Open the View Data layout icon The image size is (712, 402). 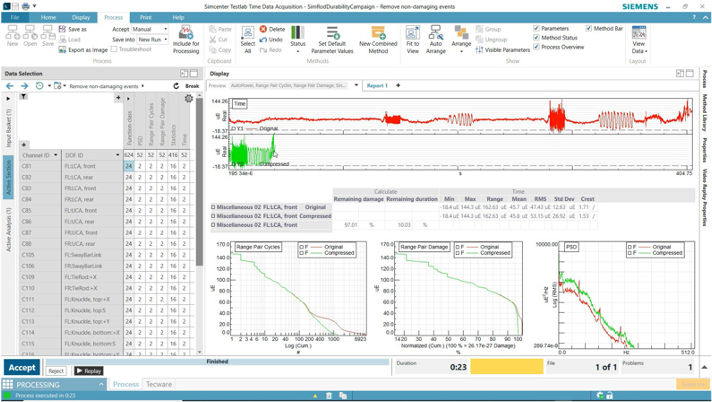[638, 33]
